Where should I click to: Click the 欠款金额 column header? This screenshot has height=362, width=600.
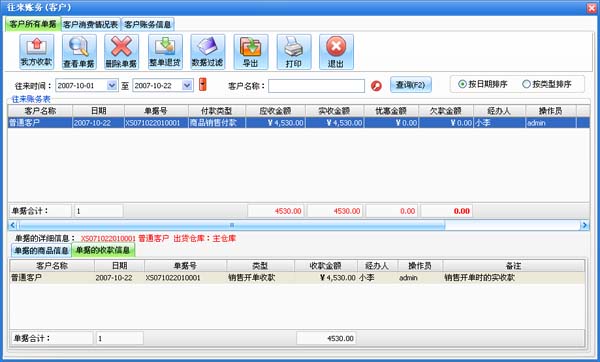(446, 111)
